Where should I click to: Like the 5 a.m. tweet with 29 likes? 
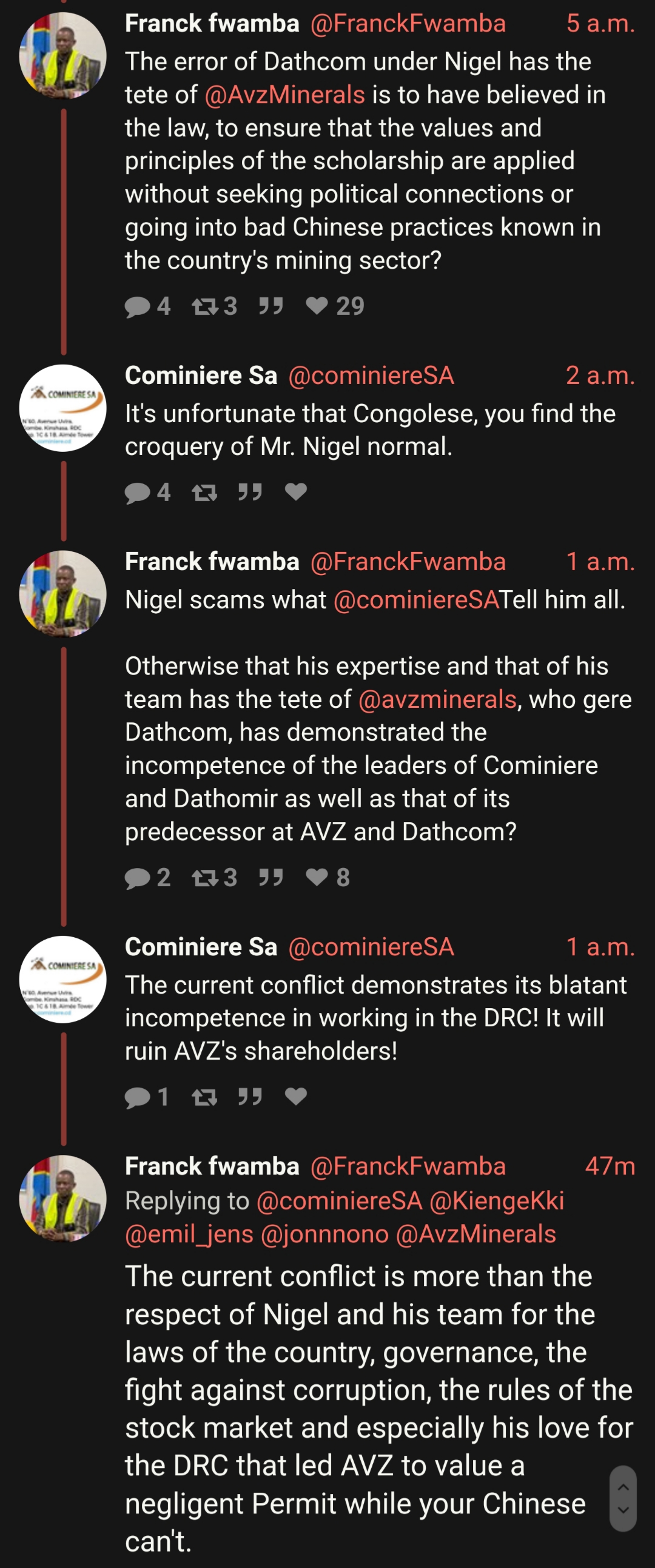point(317,306)
